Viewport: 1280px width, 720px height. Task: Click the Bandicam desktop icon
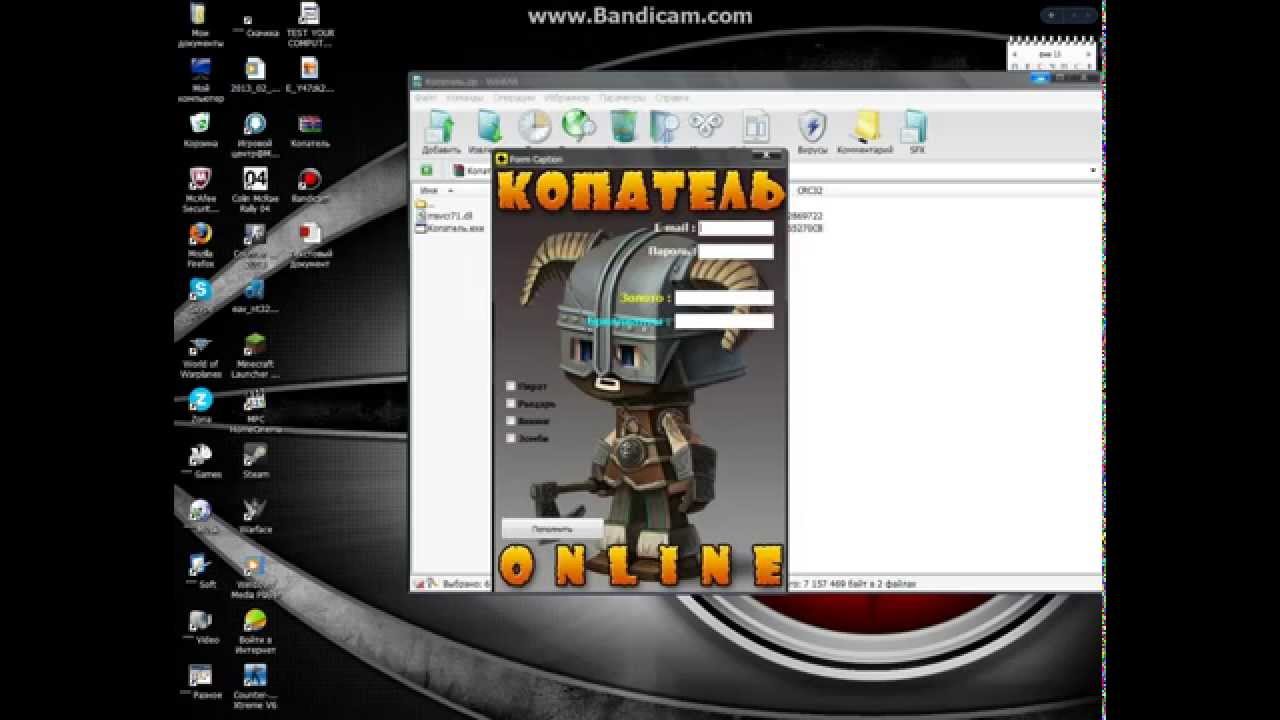click(310, 185)
